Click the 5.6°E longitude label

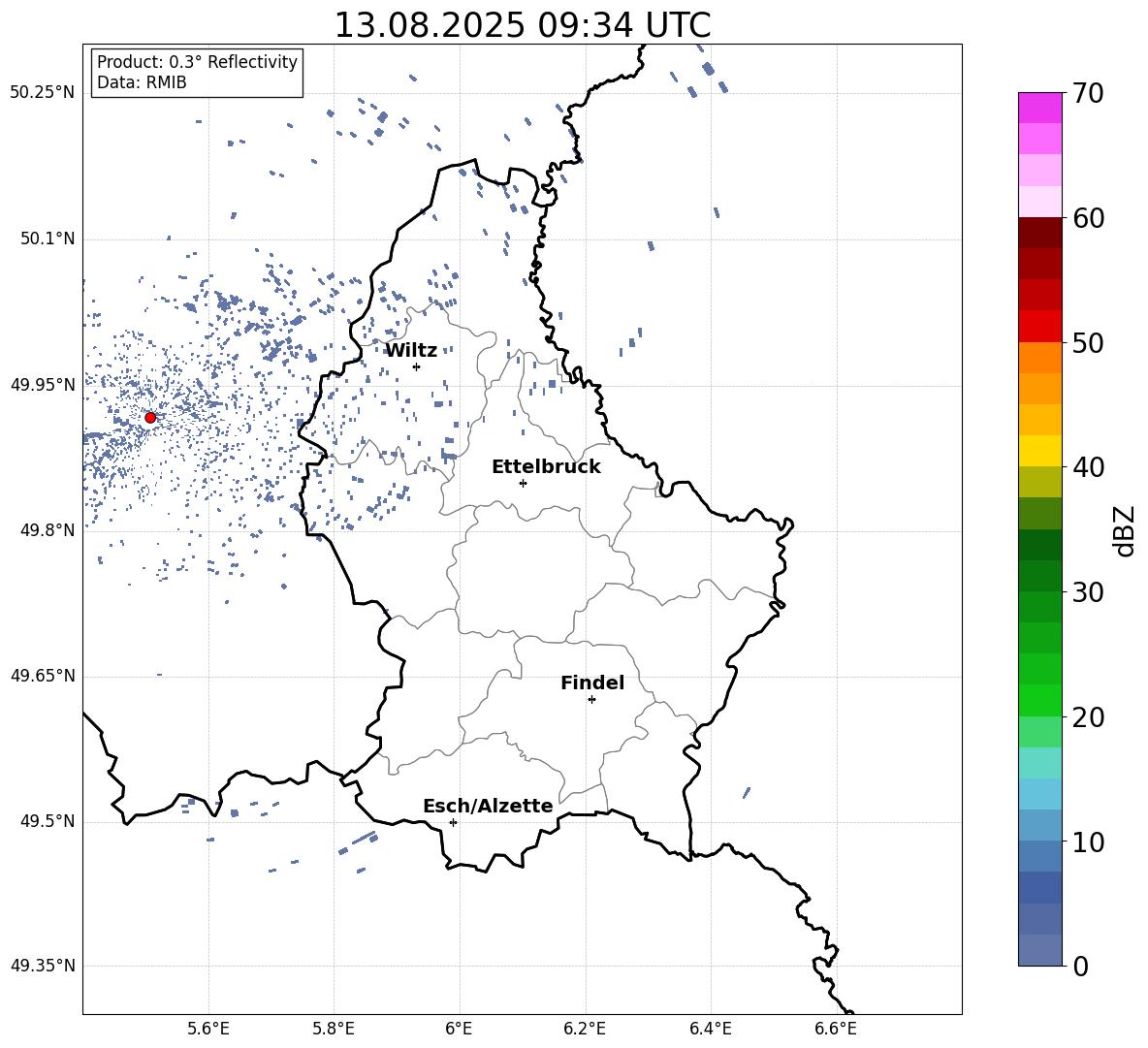208,1030
